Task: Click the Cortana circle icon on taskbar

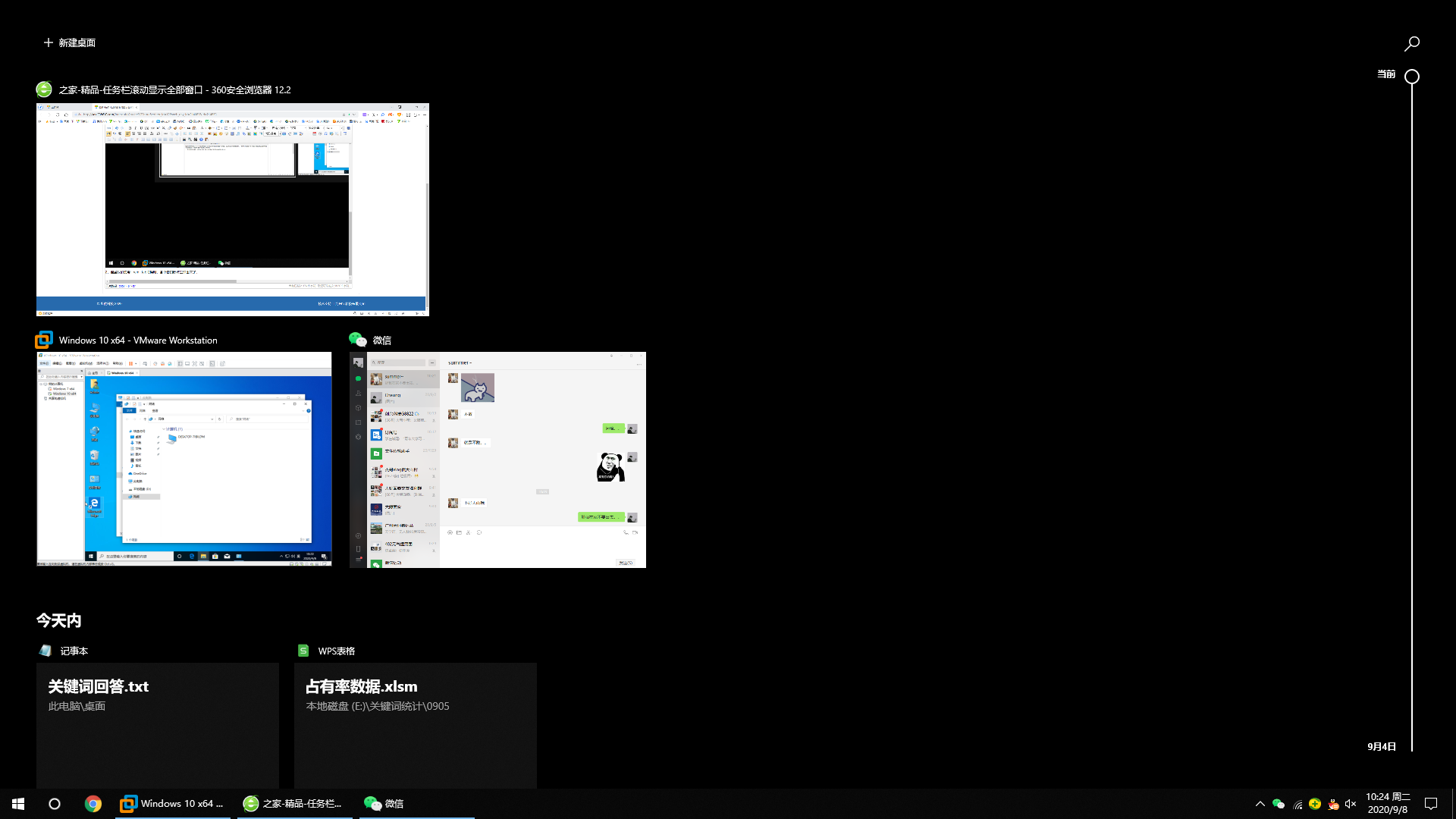Action: pos(55,804)
